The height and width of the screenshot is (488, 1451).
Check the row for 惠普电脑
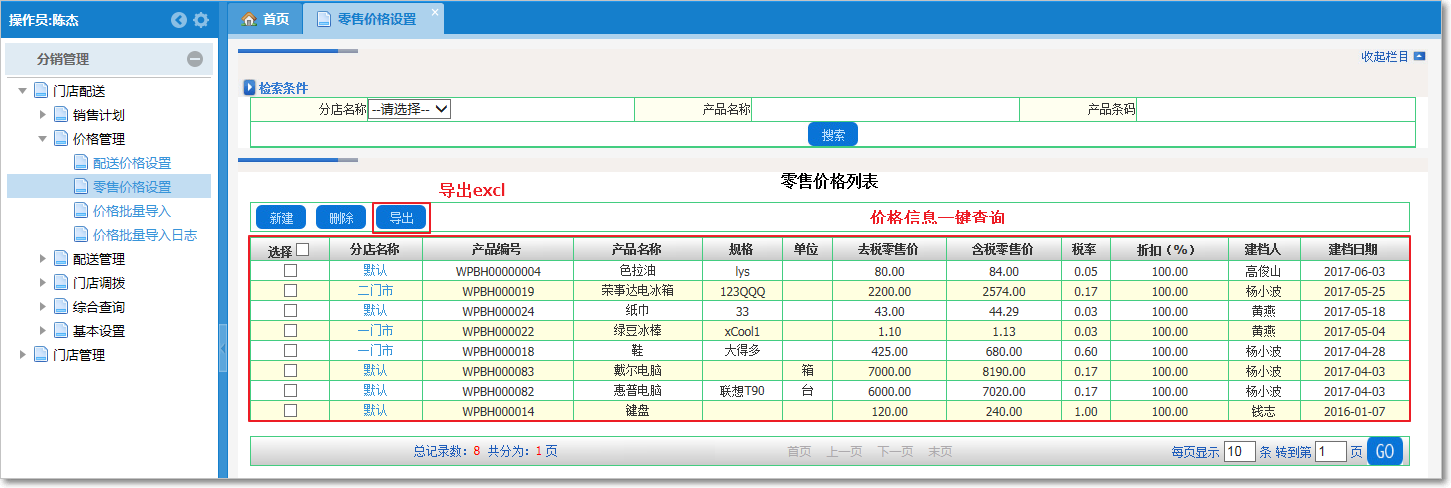click(x=290, y=391)
